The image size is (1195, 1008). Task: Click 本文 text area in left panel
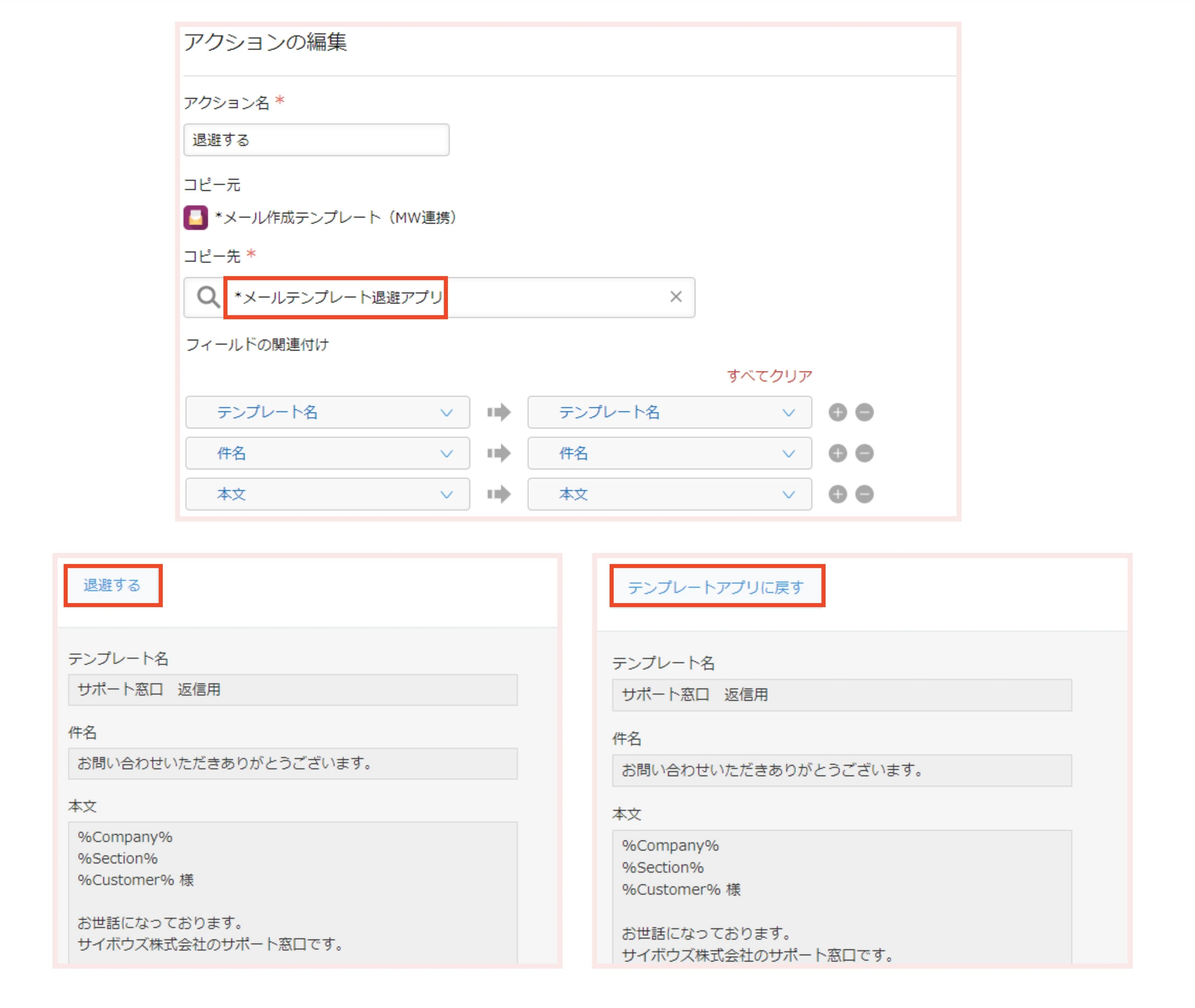pyautogui.click(x=293, y=892)
